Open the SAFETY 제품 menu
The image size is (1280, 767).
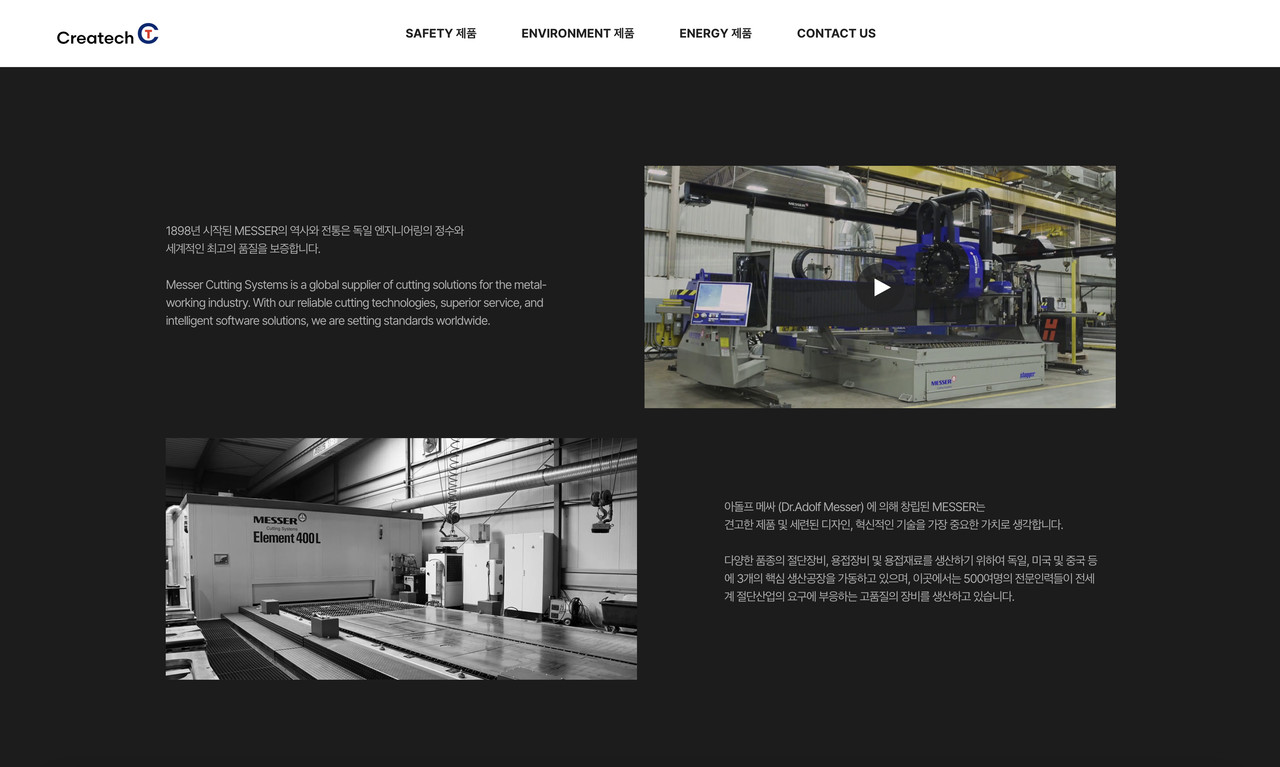[x=441, y=33]
